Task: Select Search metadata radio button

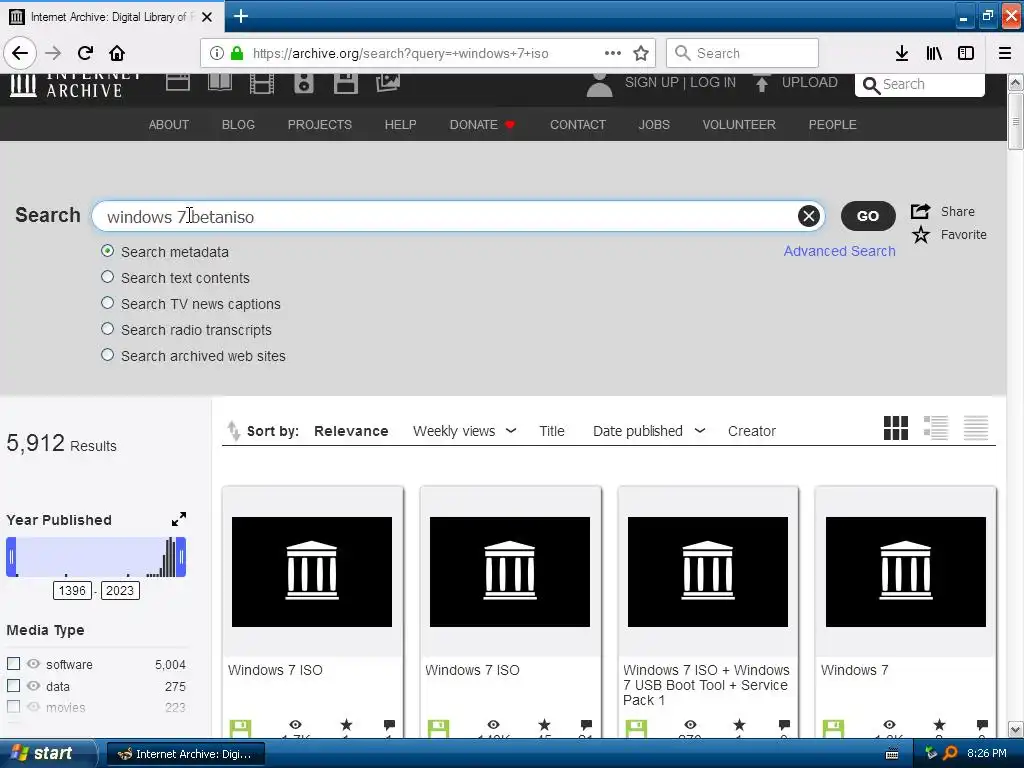Action: point(108,251)
